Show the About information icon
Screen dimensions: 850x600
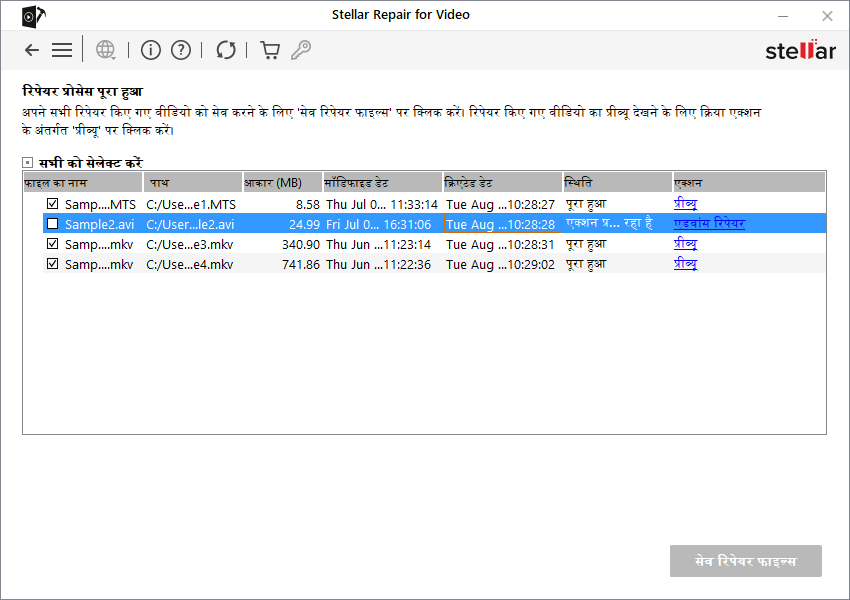[151, 50]
